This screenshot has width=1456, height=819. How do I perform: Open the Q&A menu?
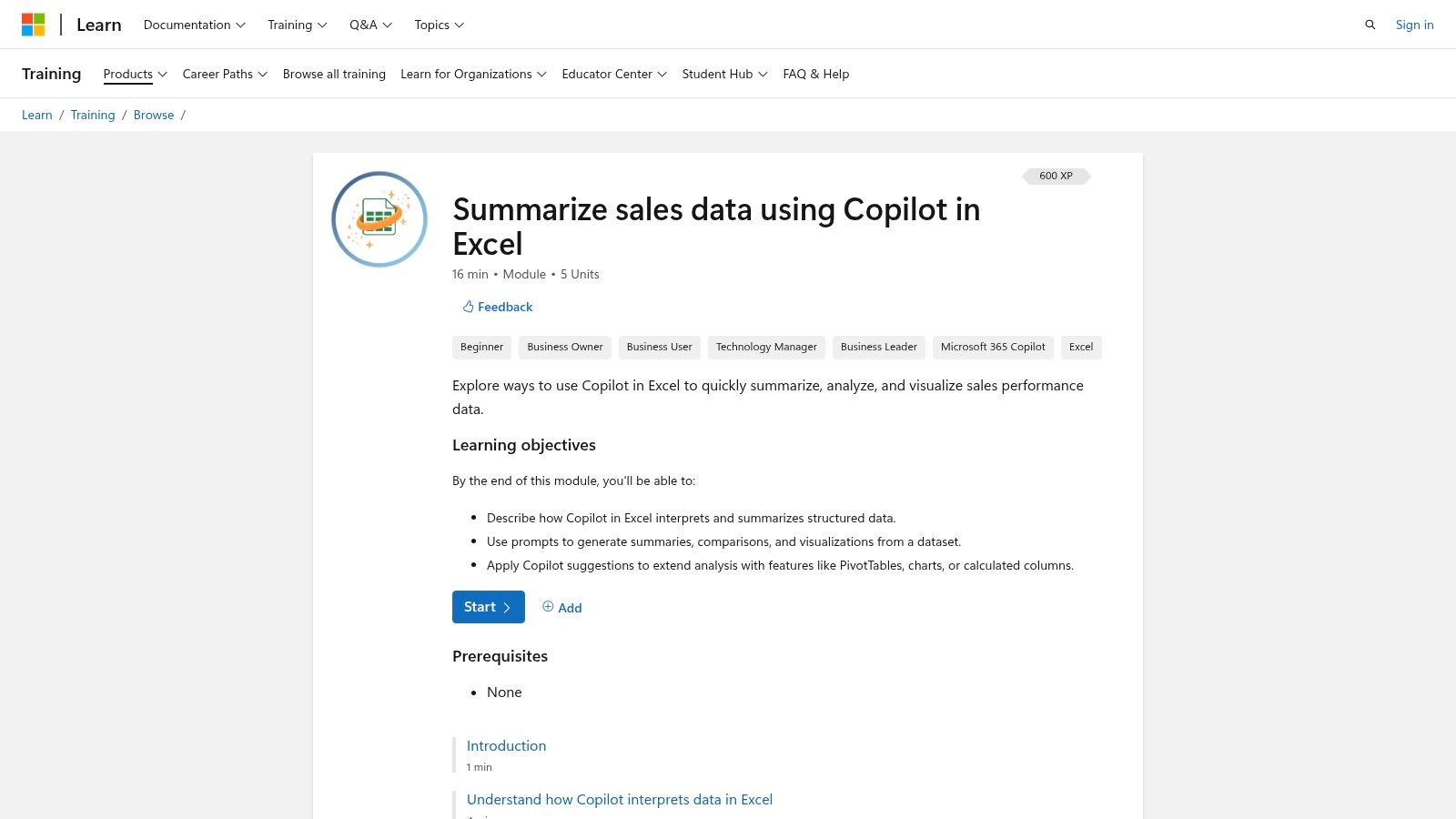pos(369,25)
